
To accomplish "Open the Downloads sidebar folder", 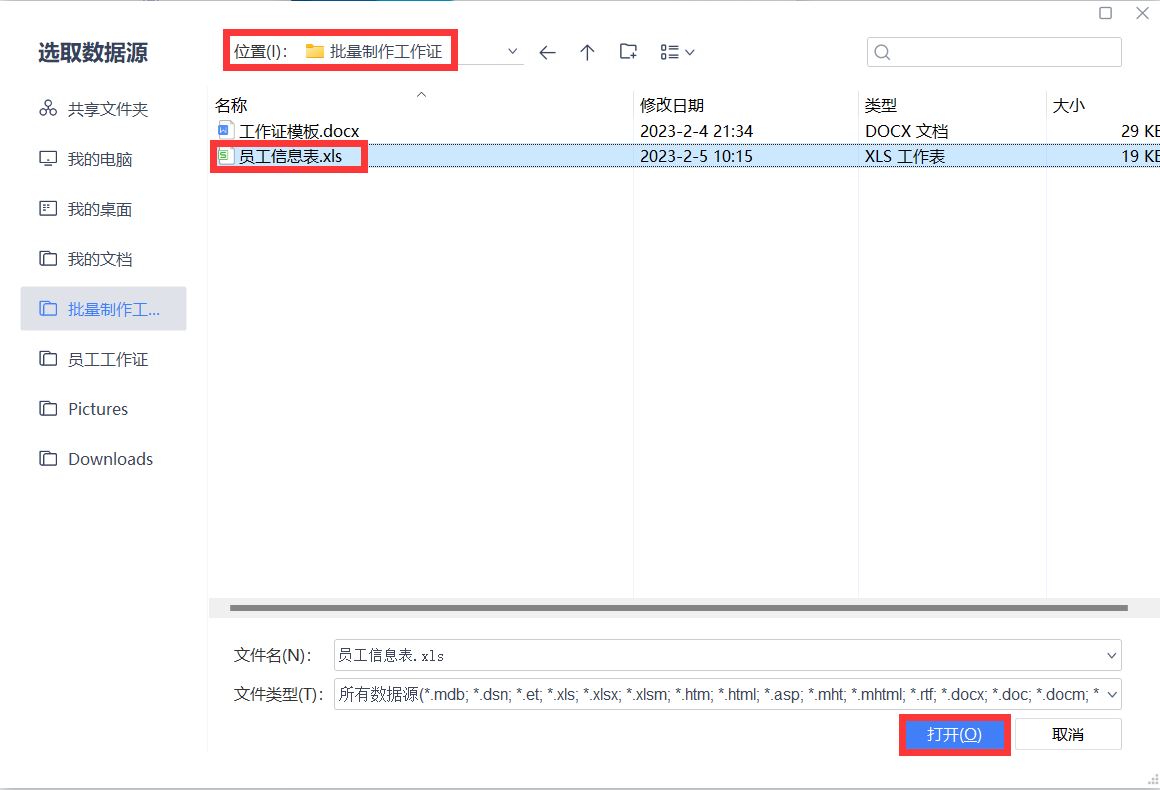I will point(104,459).
